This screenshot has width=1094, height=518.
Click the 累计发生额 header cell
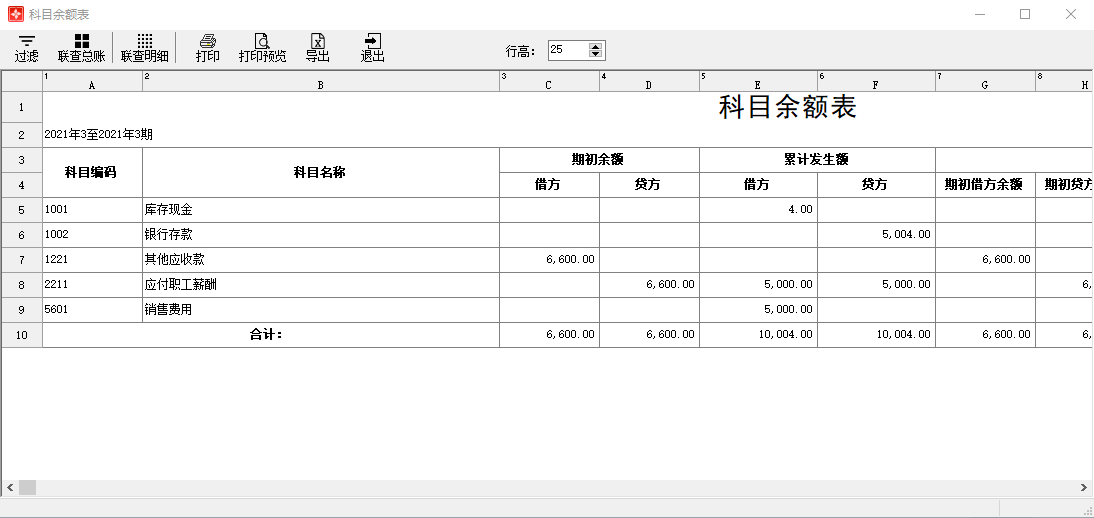pyautogui.click(x=817, y=160)
